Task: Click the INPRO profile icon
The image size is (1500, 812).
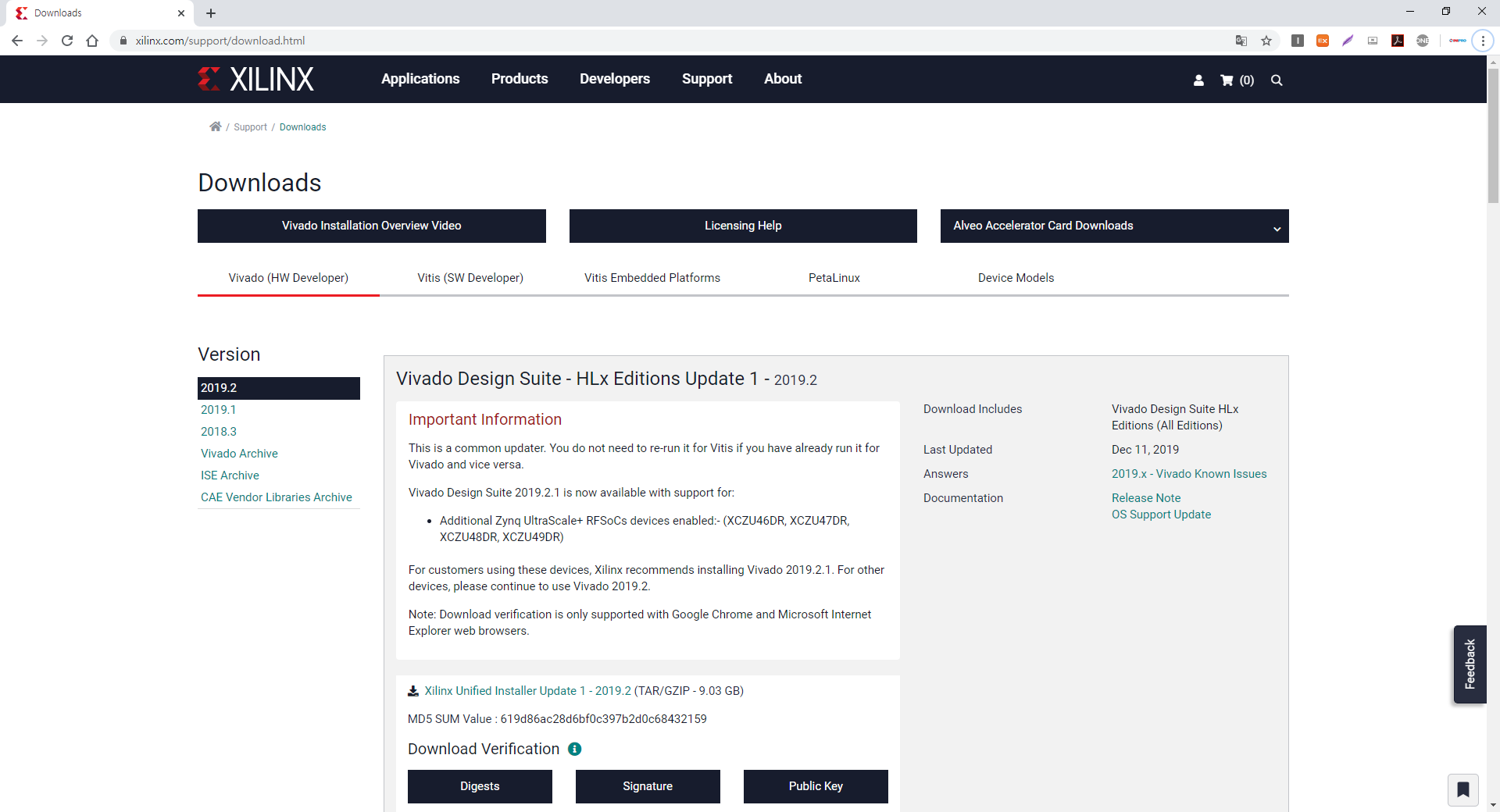Action: pyautogui.click(x=1458, y=41)
